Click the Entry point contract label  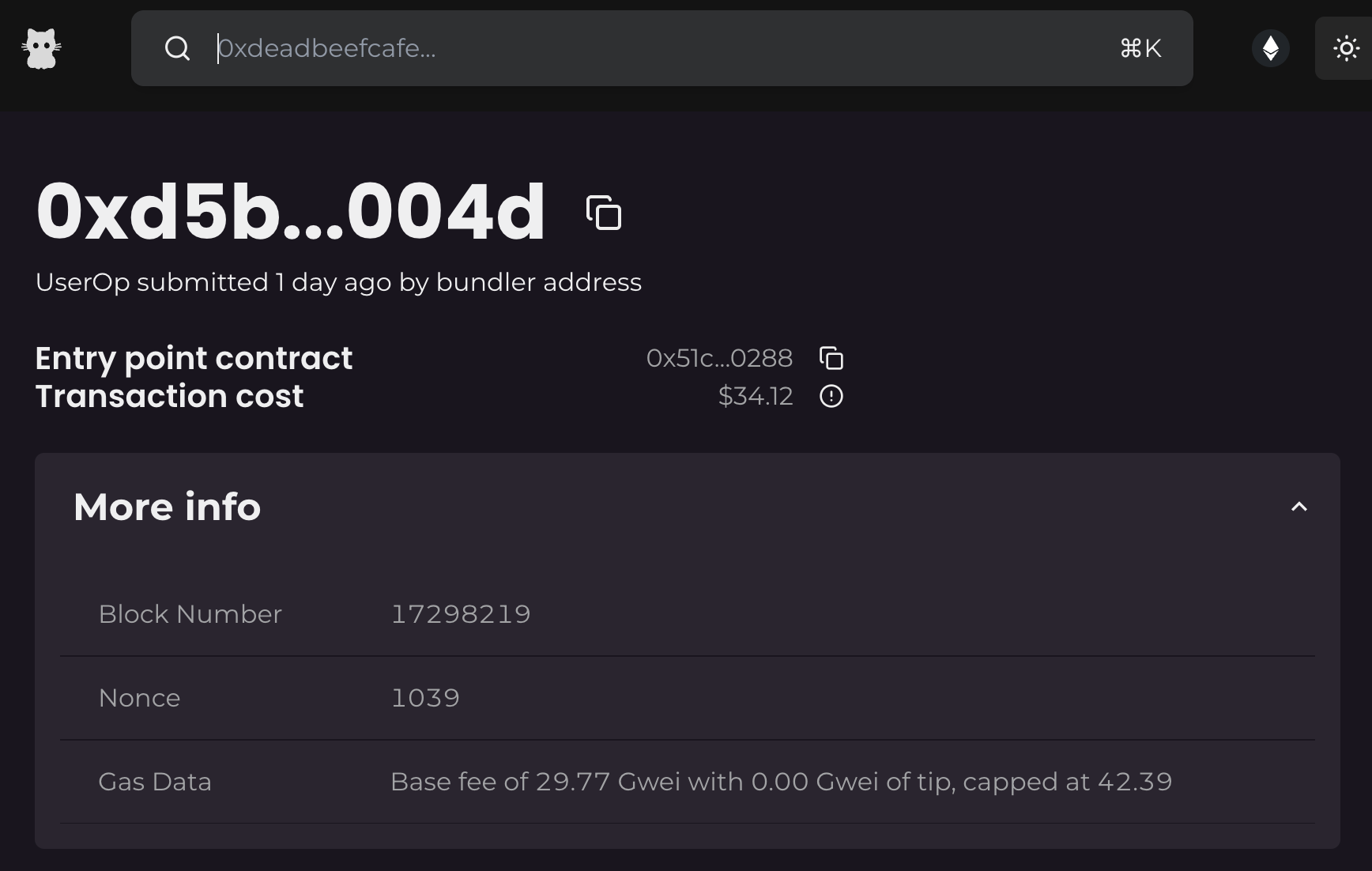click(194, 358)
